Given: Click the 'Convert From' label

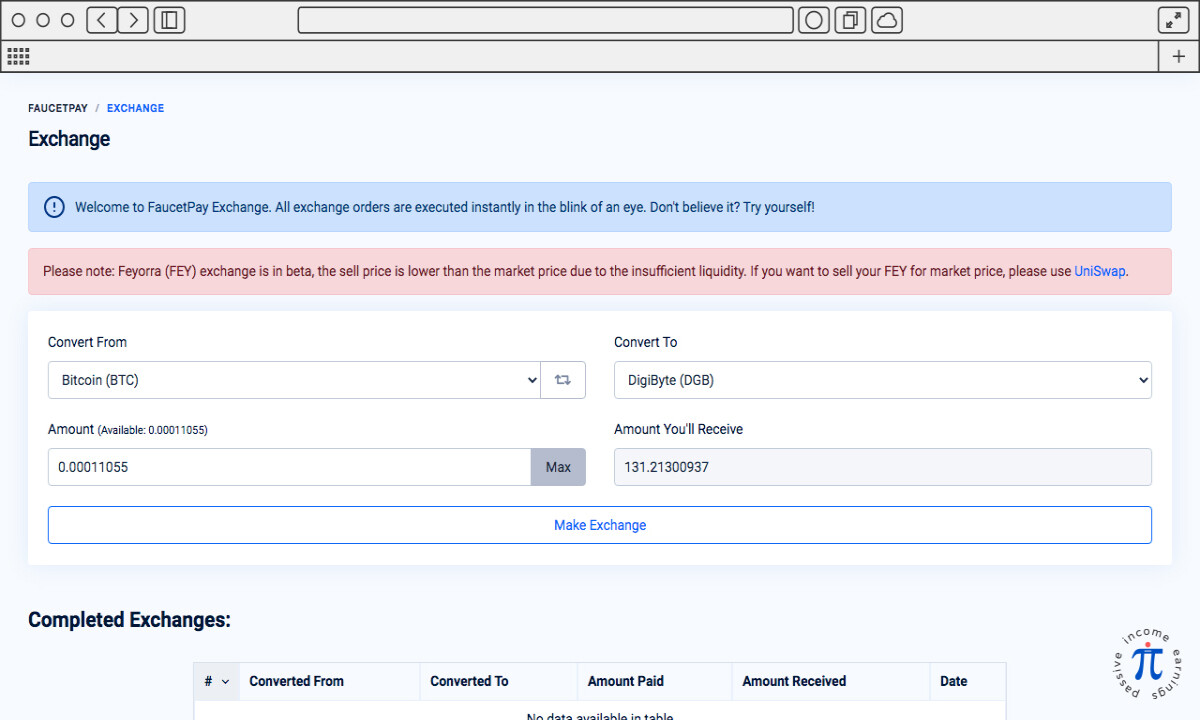Looking at the screenshot, I should [x=87, y=342].
